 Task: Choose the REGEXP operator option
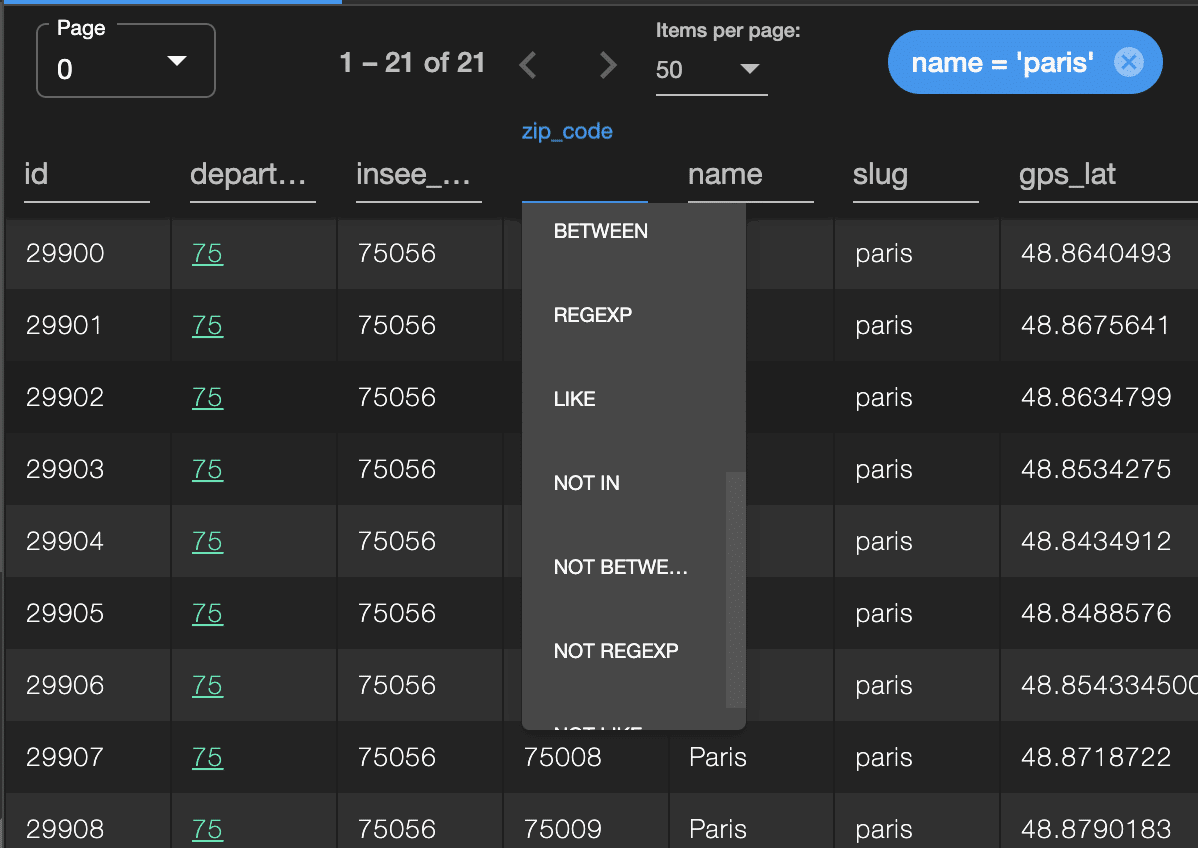593,315
